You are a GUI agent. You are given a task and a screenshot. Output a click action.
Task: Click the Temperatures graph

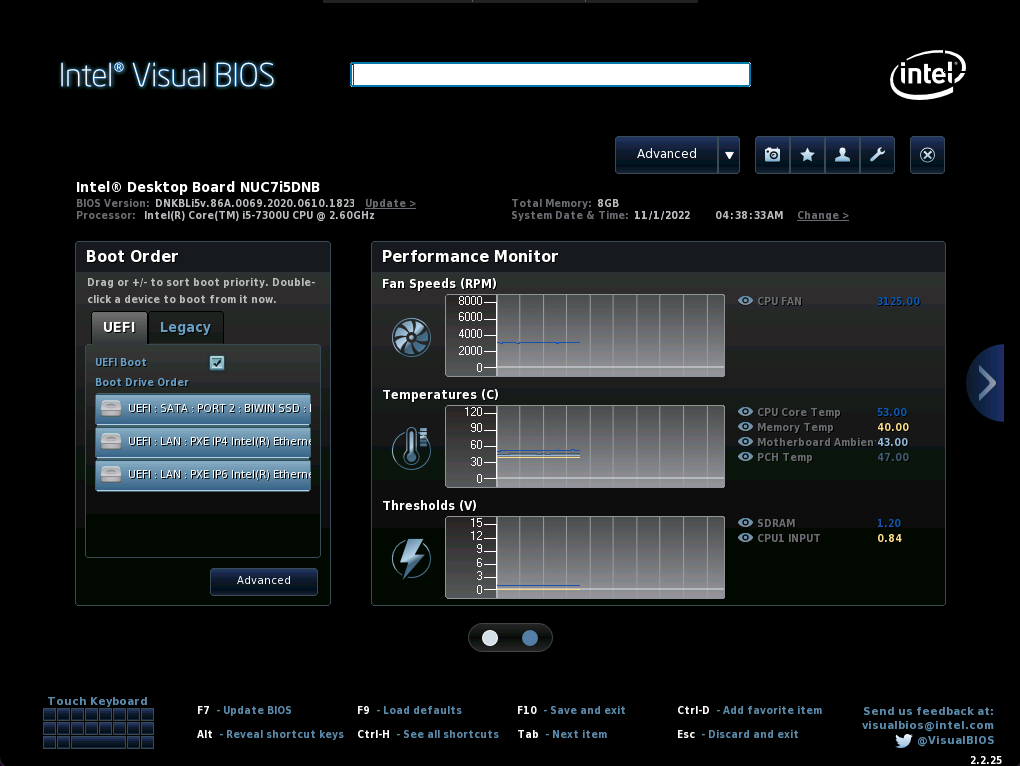click(x=585, y=447)
